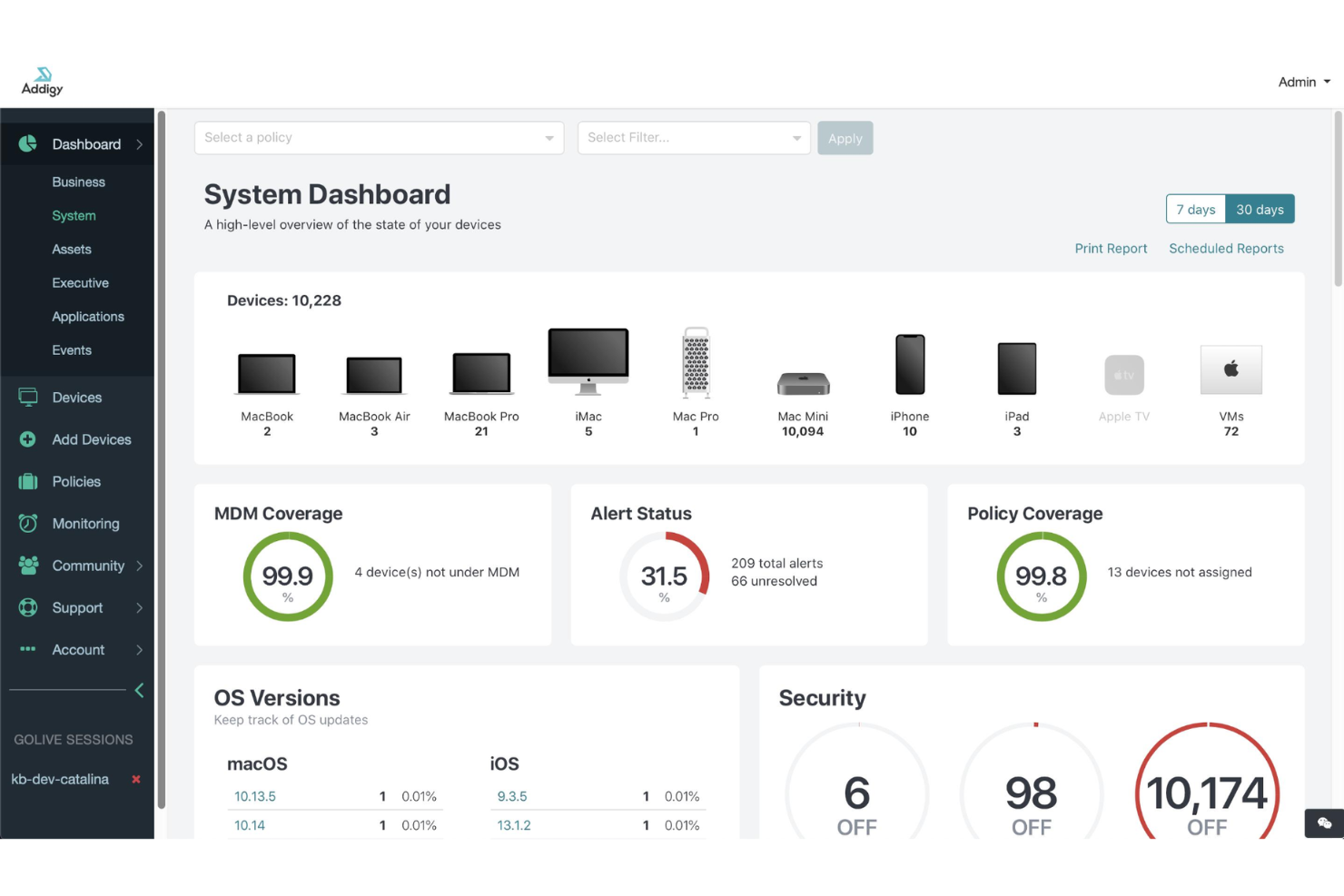
Task: Click the Print Report link
Action: (x=1111, y=248)
